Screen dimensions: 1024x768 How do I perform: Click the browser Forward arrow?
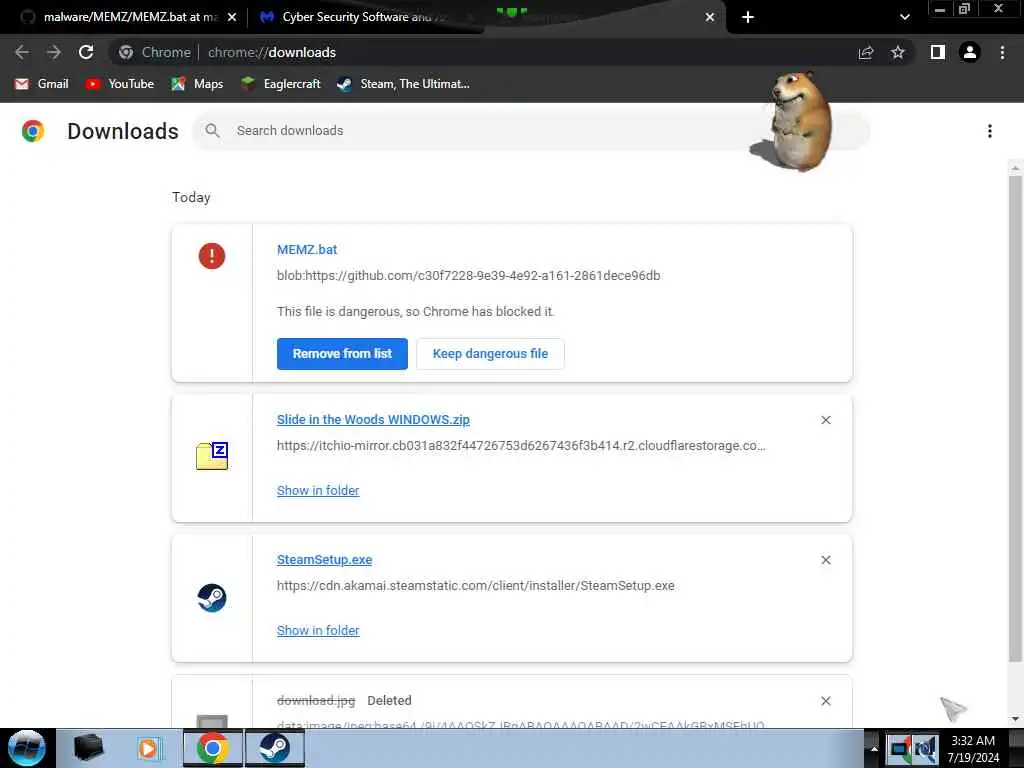(x=54, y=52)
